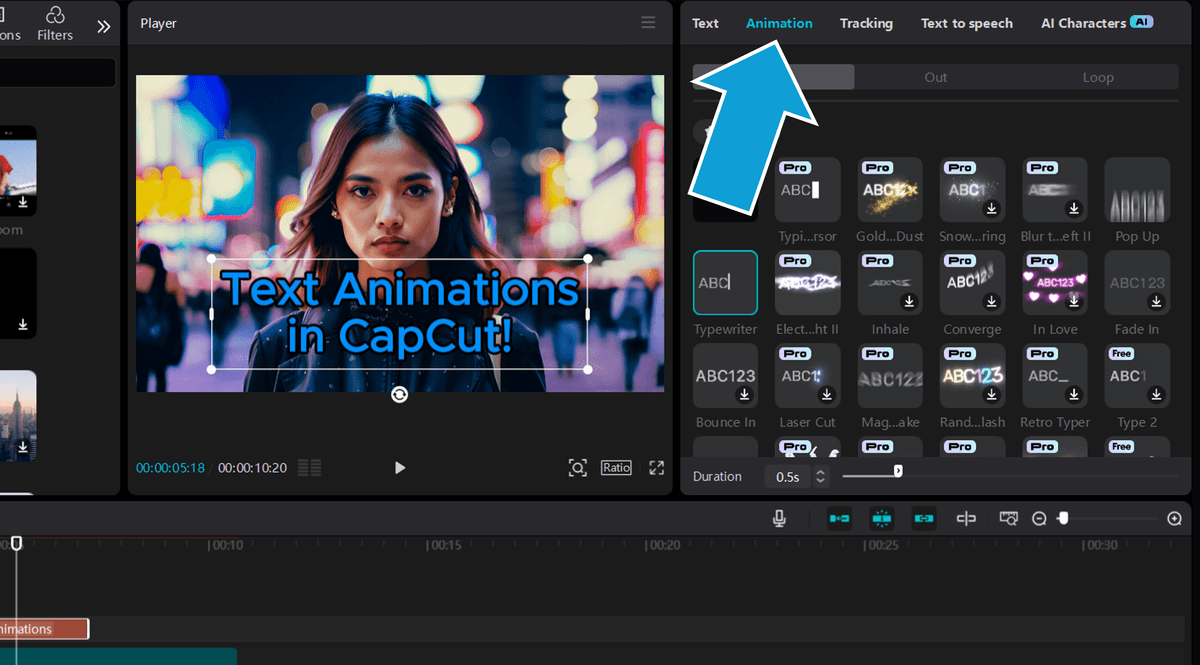Apply the Mag...ake animation
This screenshot has height=665, width=1200.
tap(890, 375)
